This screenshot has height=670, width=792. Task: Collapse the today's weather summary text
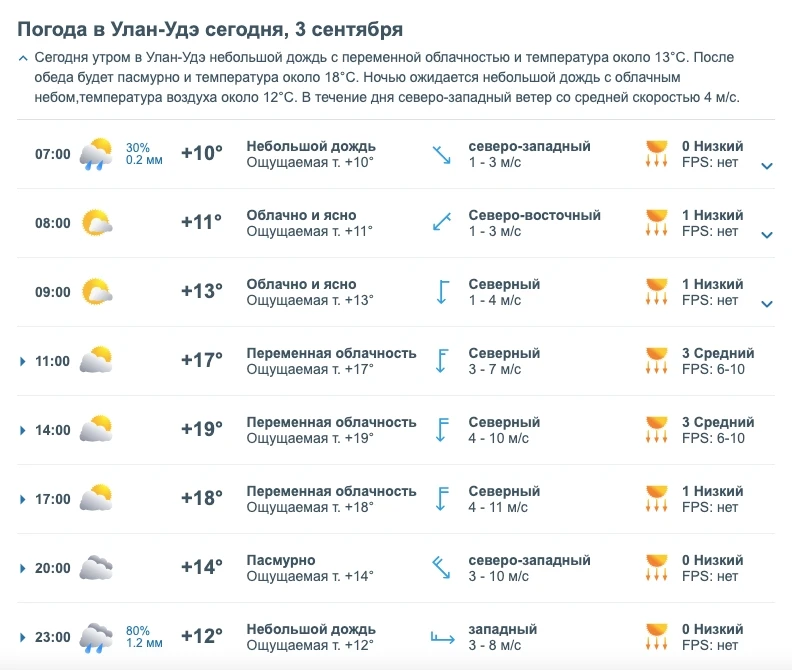23,58
